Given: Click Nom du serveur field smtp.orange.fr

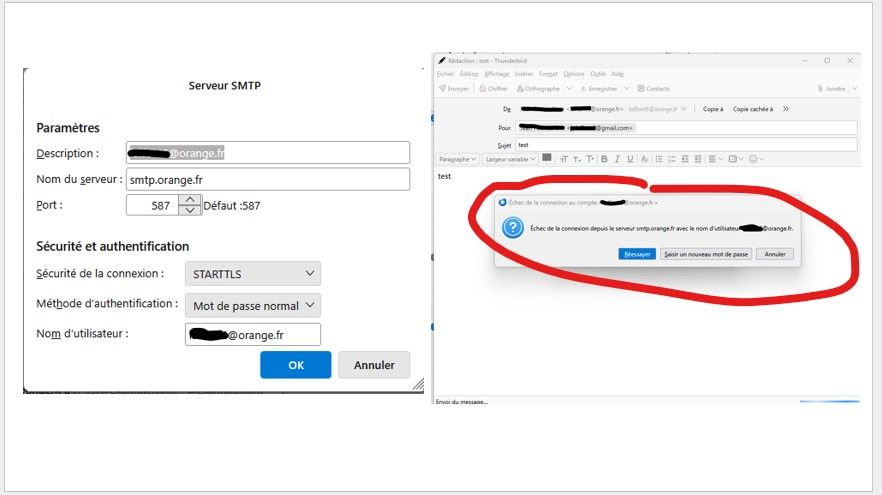Looking at the screenshot, I should 268,179.
